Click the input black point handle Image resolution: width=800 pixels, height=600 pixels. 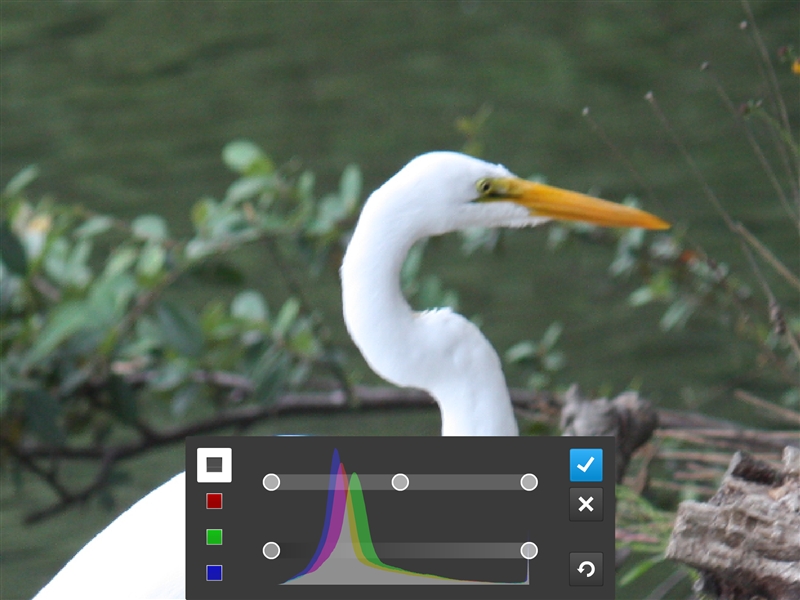pyautogui.click(x=271, y=482)
